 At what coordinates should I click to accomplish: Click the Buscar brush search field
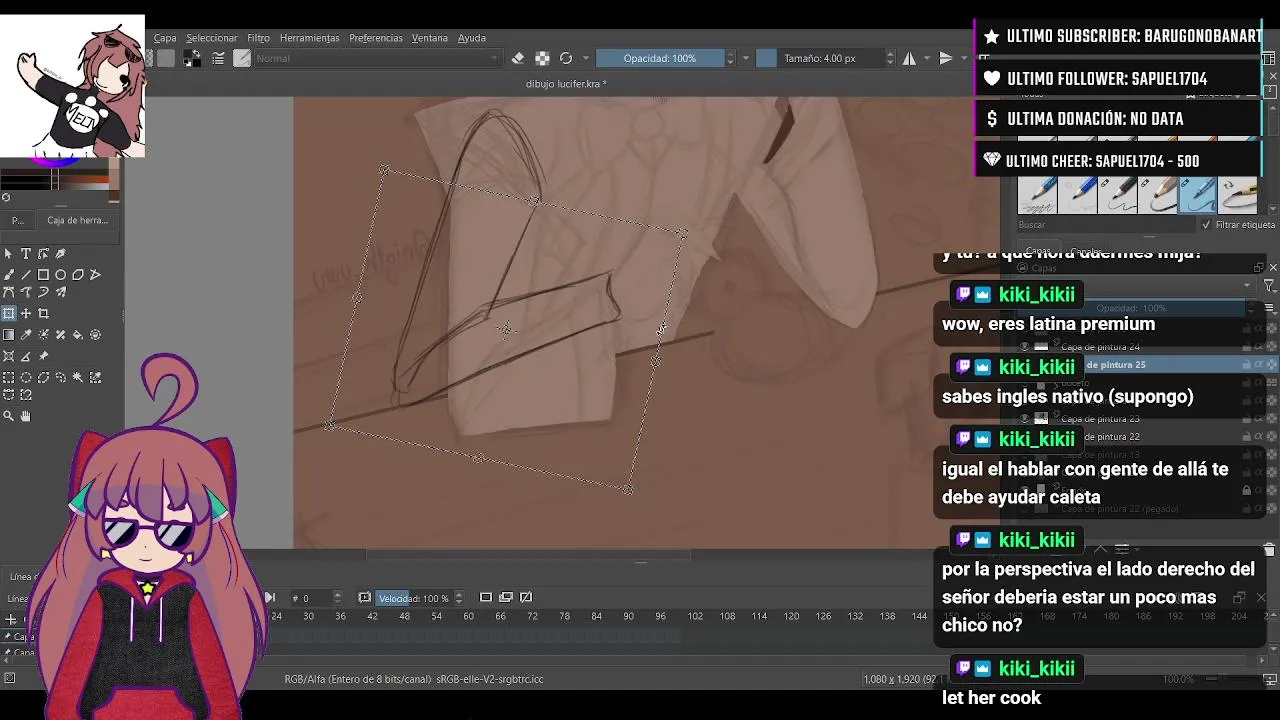coord(1105,225)
